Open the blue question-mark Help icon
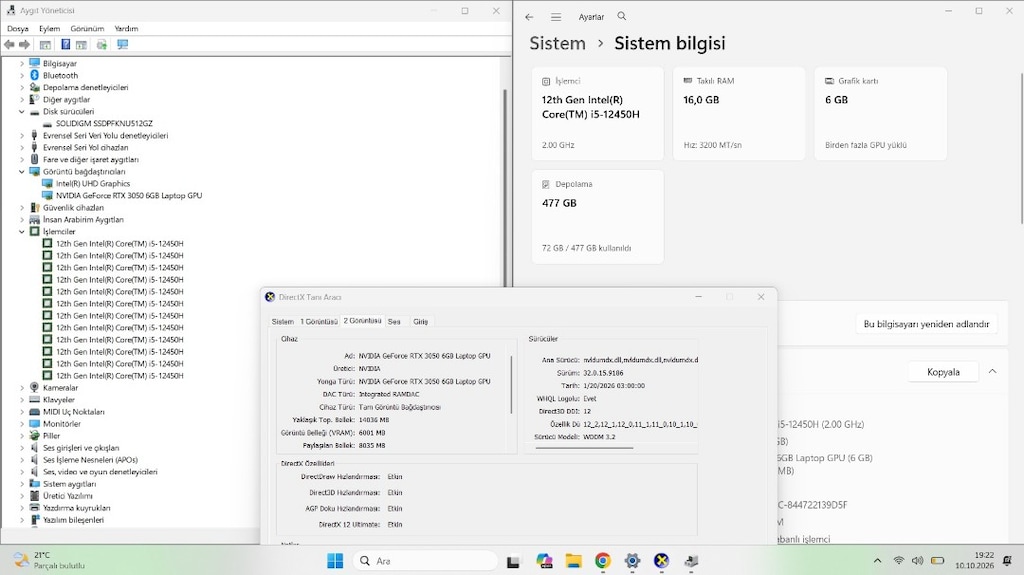Viewport: 1024px width, 575px height. point(65,44)
